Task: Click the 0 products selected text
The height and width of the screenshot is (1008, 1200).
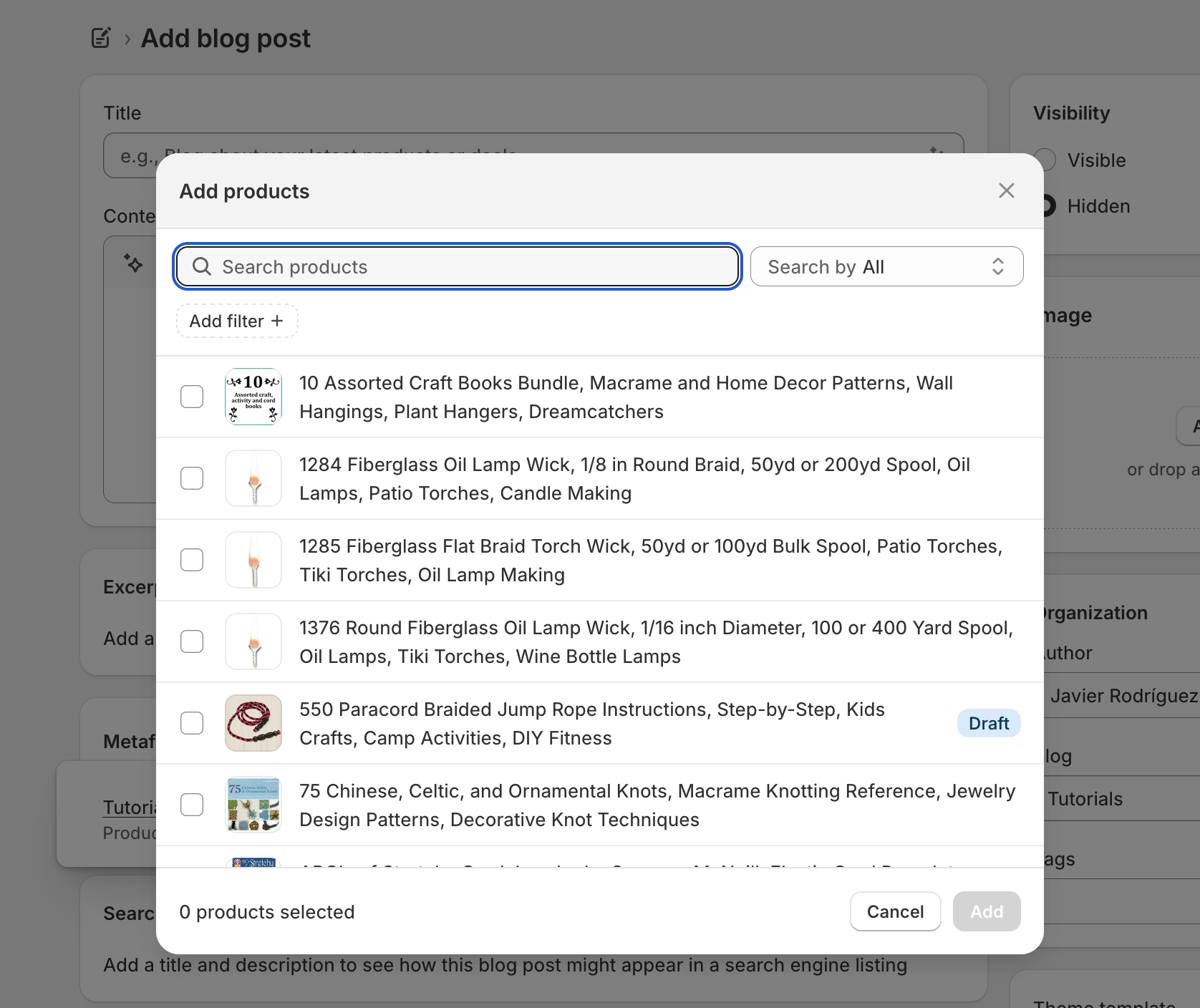Action: (267, 912)
